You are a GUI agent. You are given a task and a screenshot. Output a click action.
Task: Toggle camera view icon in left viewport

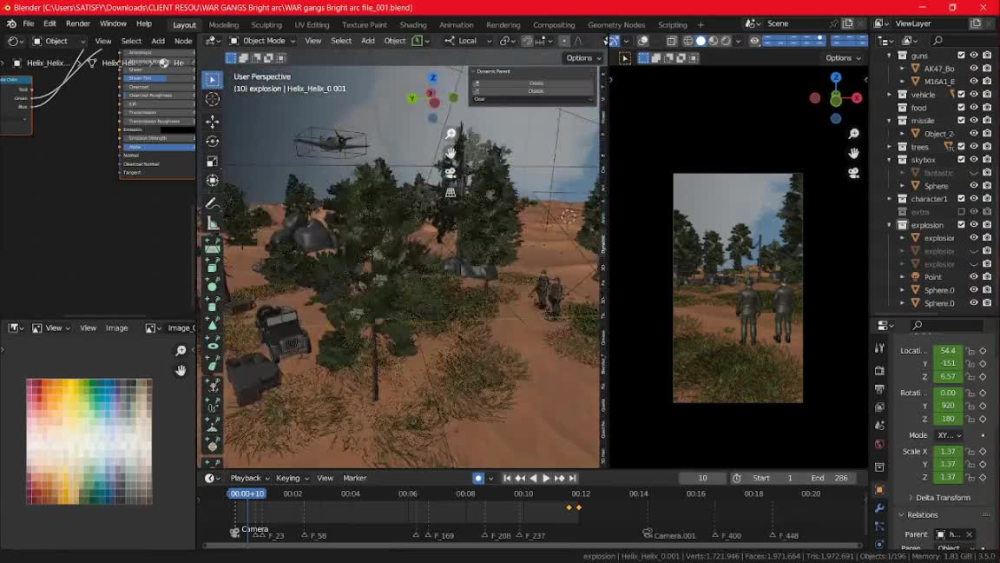click(450, 172)
